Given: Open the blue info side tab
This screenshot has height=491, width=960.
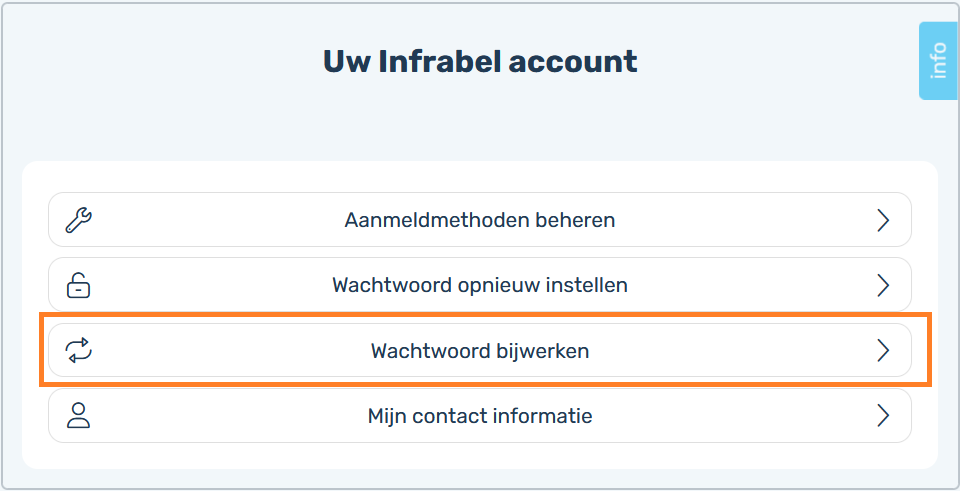Looking at the screenshot, I should pyautogui.click(x=939, y=61).
